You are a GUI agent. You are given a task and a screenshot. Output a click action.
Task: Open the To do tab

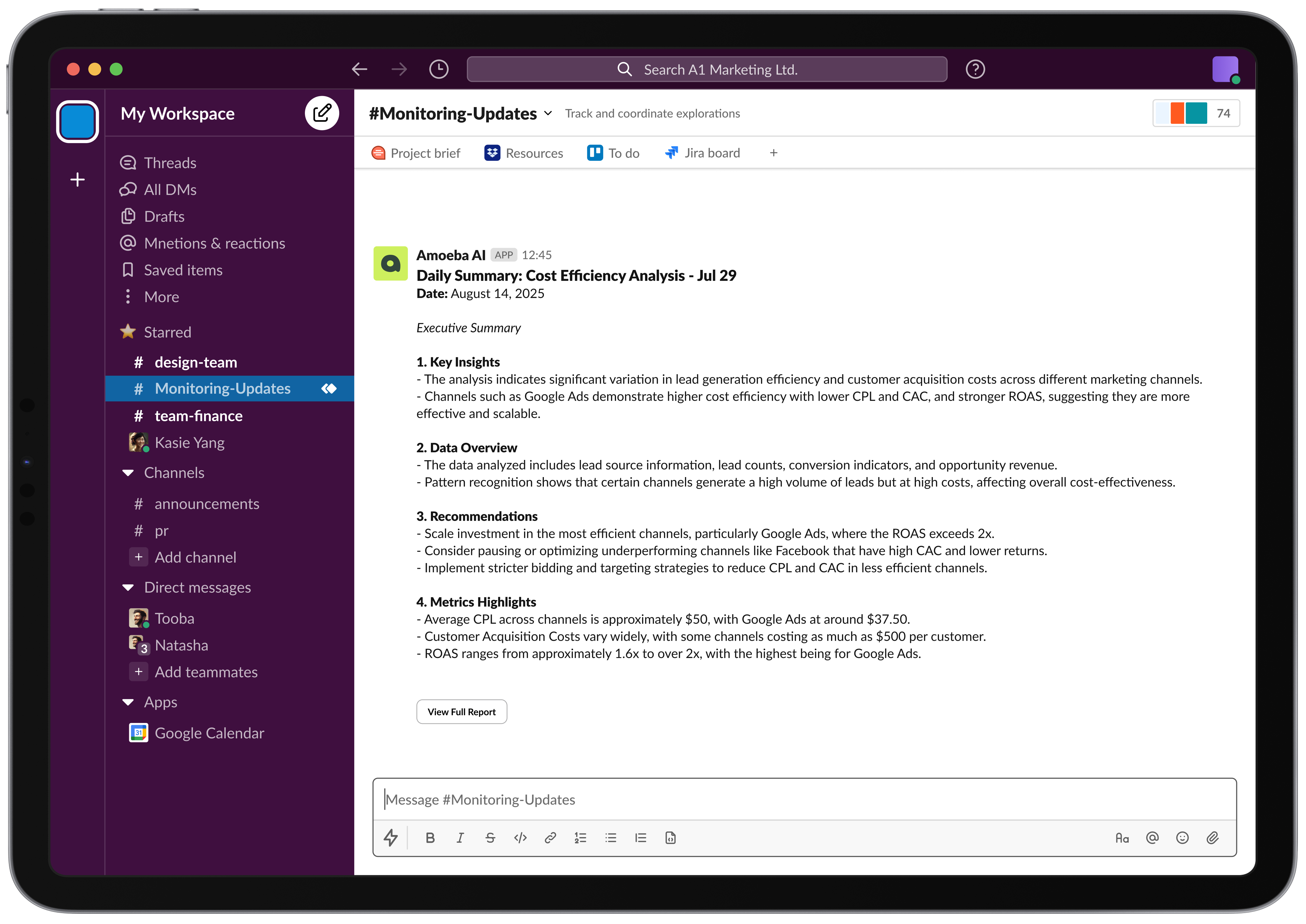click(x=613, y=153)
